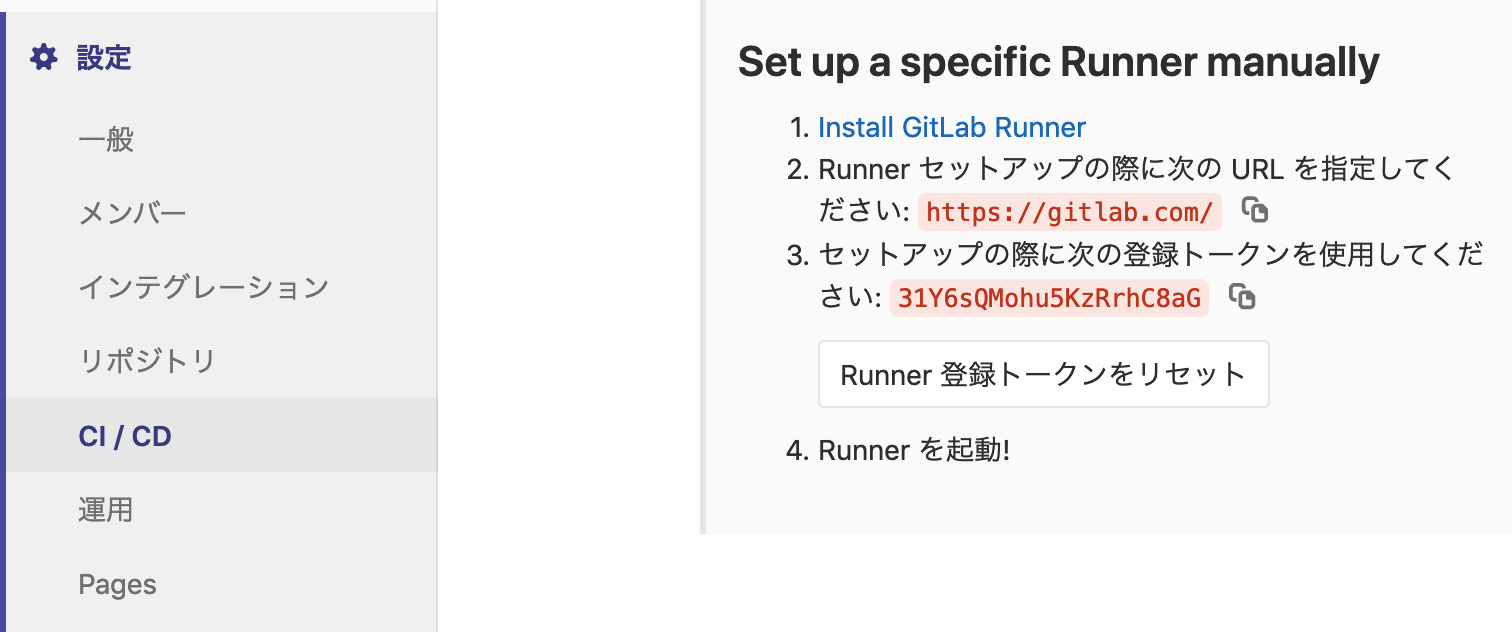Open インテグレーション (Integrations) settings
Screen dimensions: 1512x632
click(203, 286)
